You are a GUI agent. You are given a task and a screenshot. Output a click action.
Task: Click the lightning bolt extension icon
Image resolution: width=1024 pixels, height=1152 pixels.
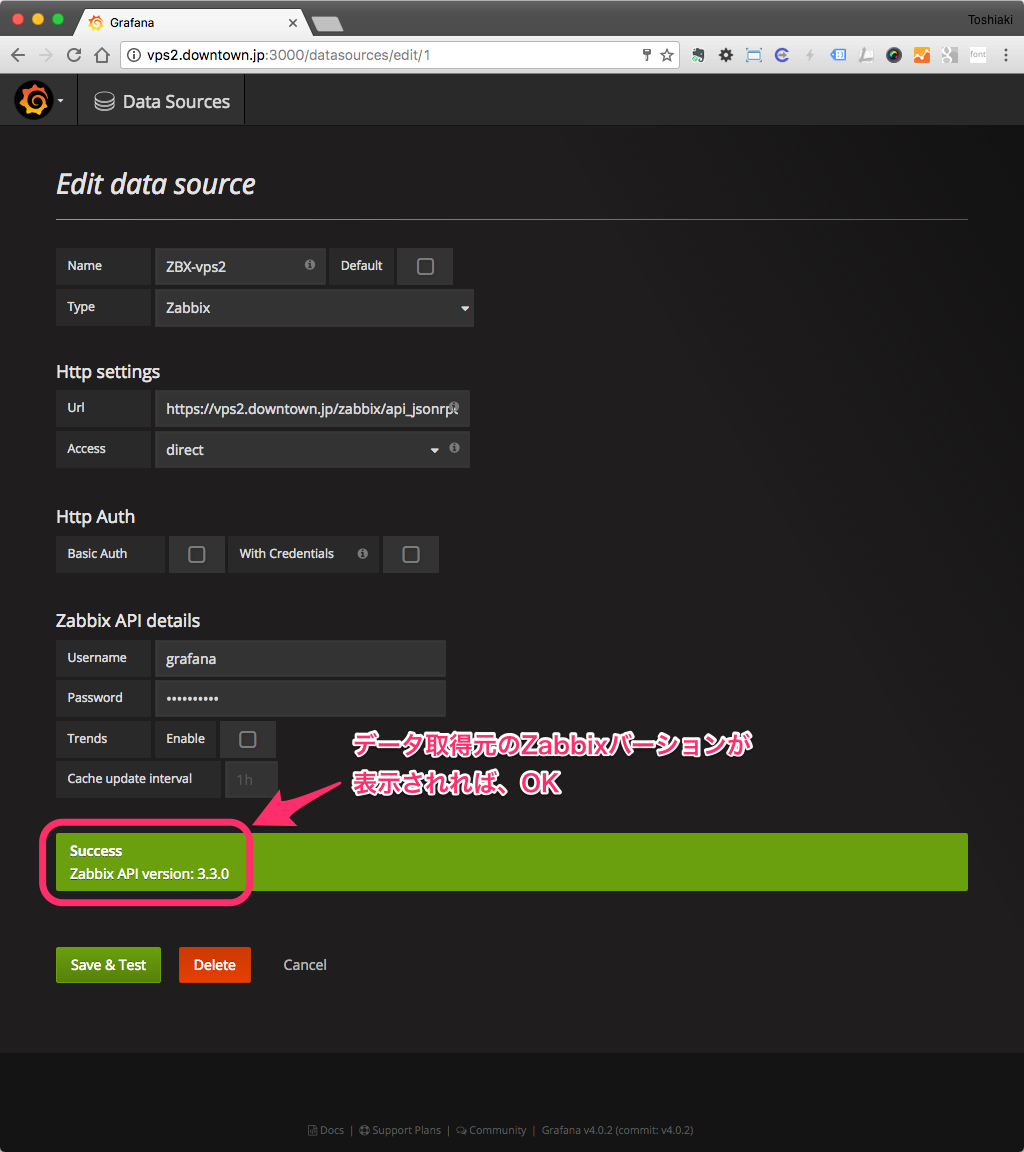click(x=810, y=55)
